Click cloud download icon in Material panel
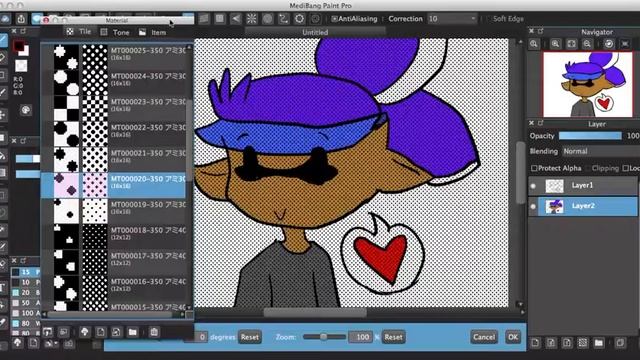Viewport: 640px width, 360px height. click(85, 332)
